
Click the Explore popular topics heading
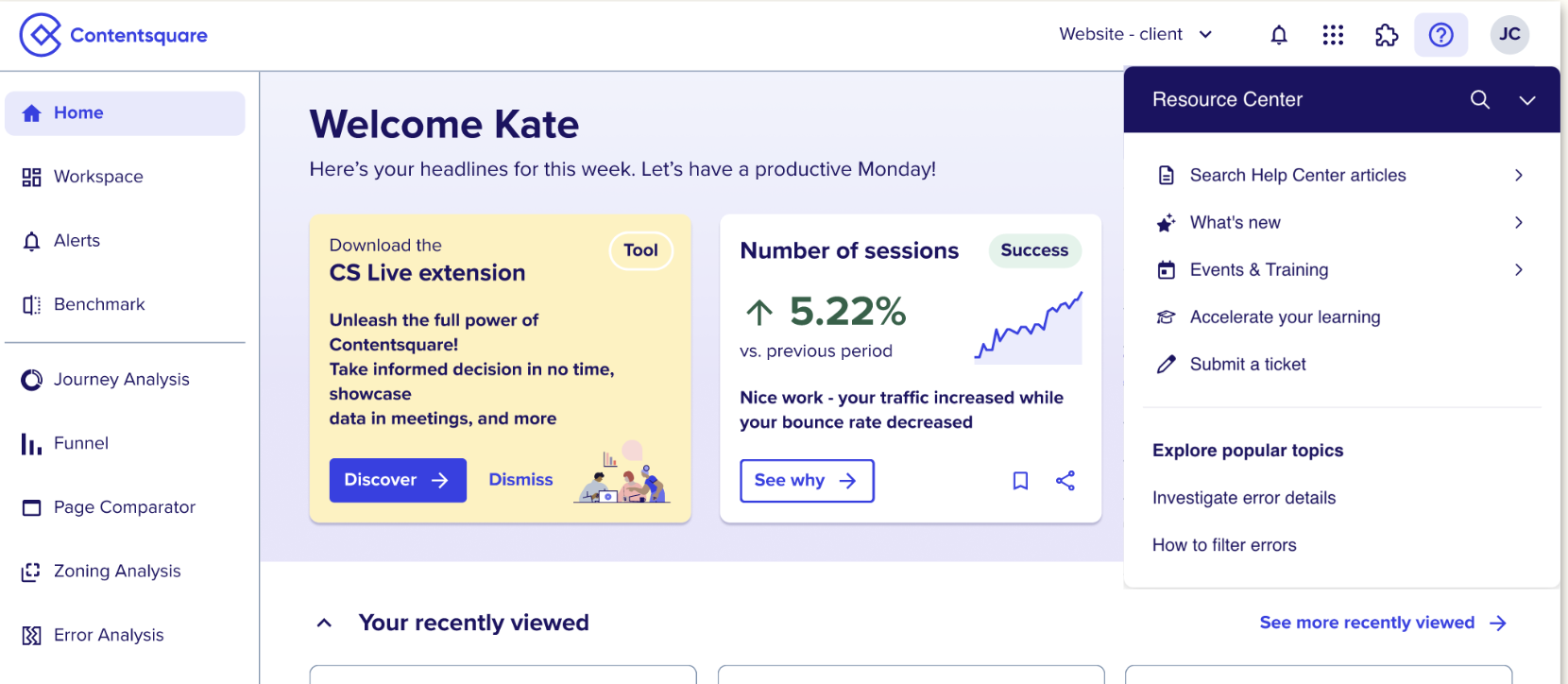[x=1248, y=451]
